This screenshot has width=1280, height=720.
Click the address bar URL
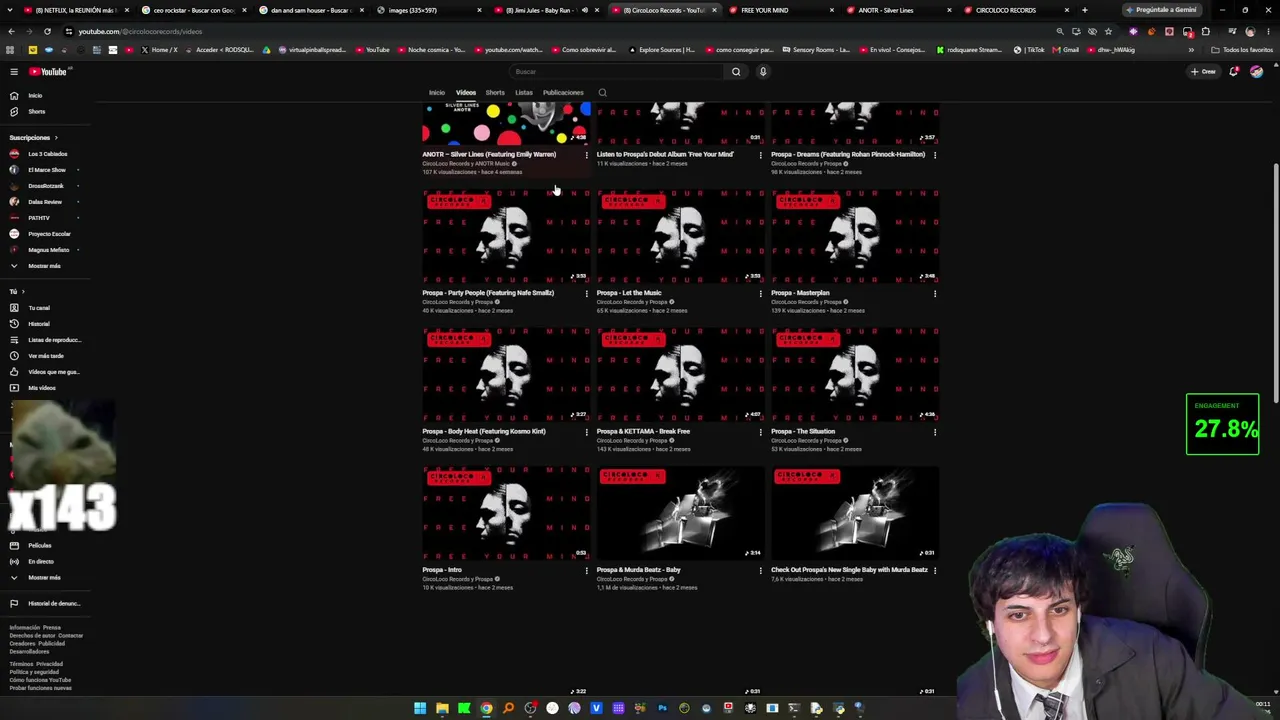(140, 32)
